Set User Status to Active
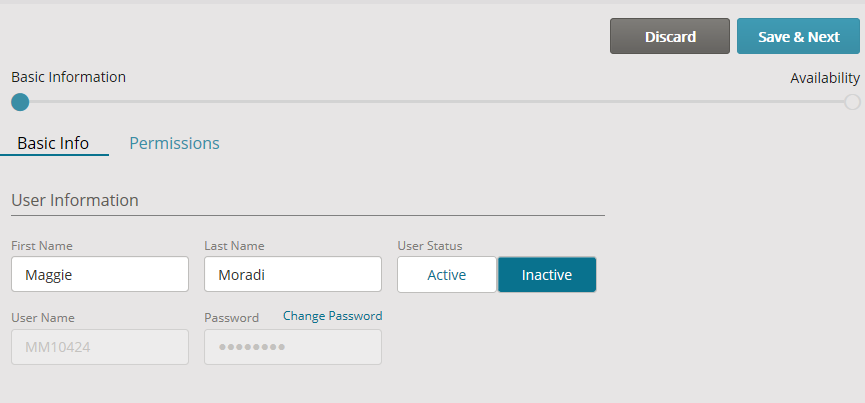 447,275
